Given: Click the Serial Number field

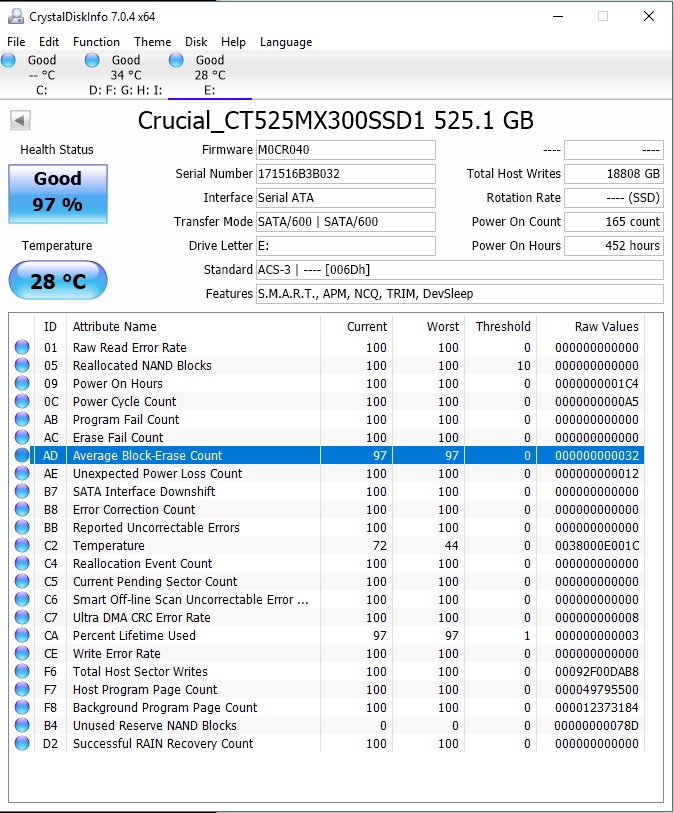Looking at the screenshot, I should [x=346, y=174].
